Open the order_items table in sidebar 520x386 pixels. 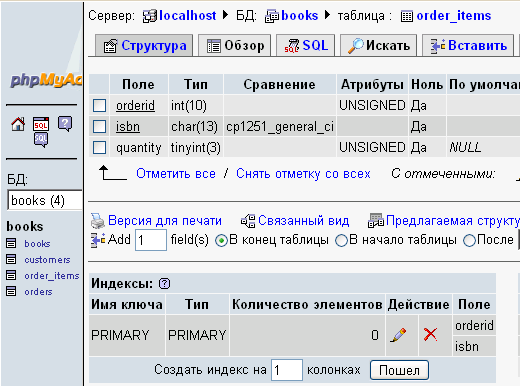52,276
